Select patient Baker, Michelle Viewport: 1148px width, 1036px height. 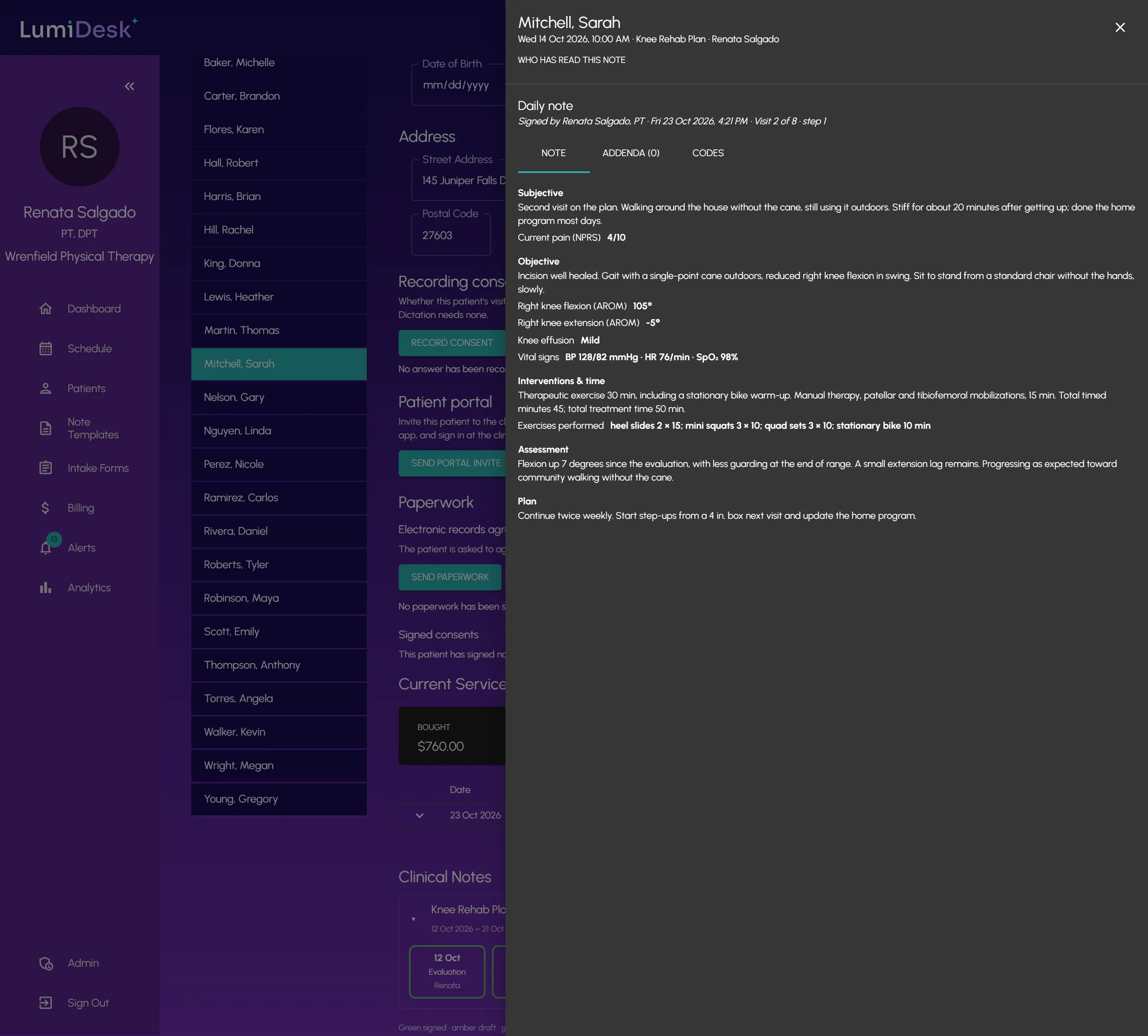pos(279,63)
